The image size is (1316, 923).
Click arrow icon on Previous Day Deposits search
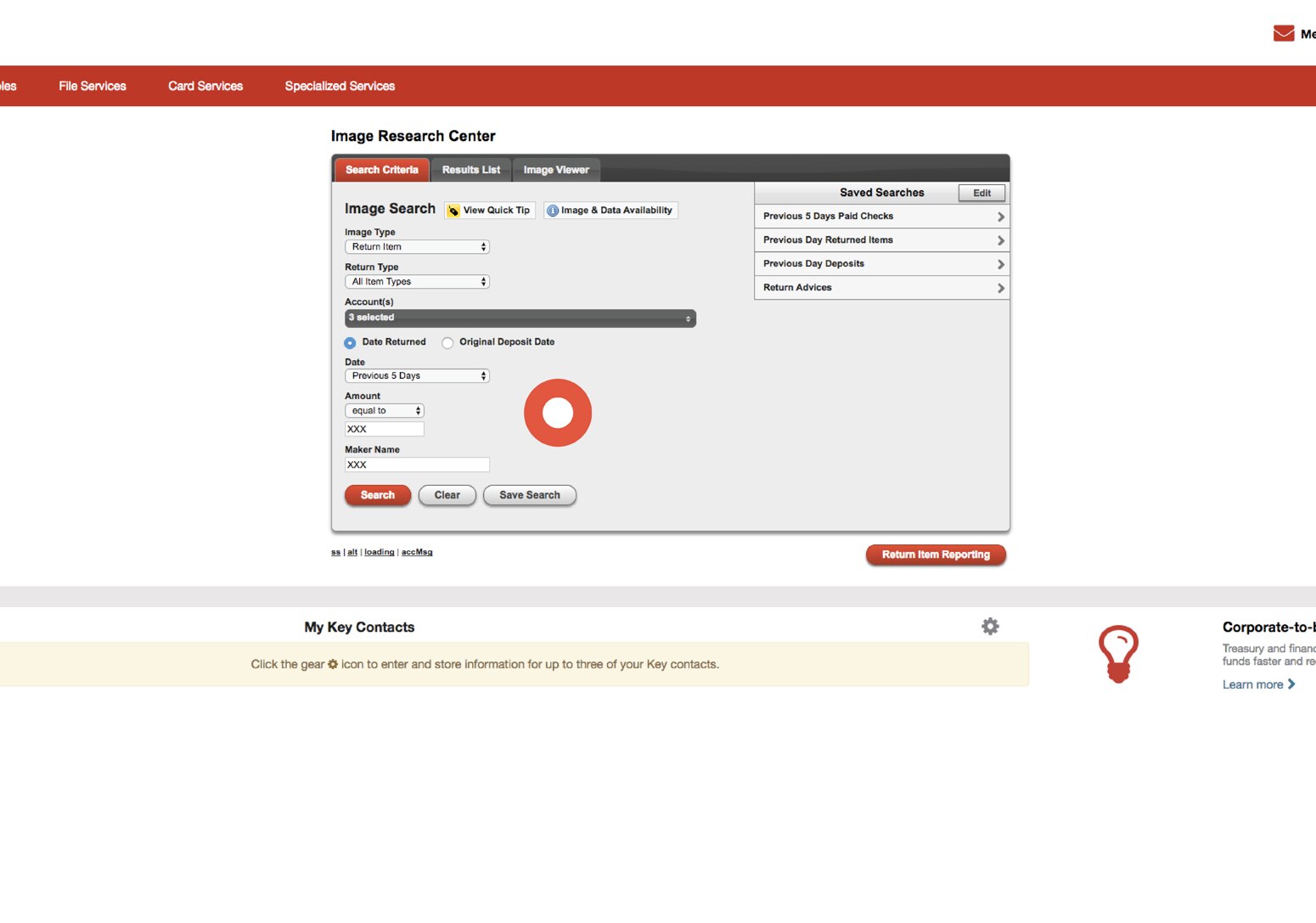[x=1002, y=263]
